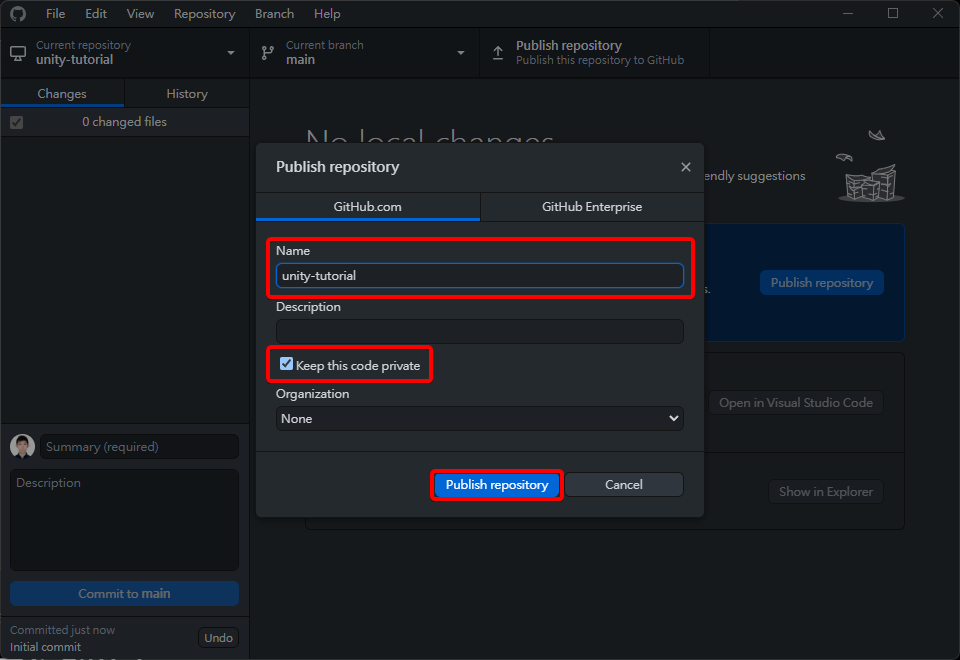960x660 pixels.
Task: Expand the Current repository unity-tutorial dropdown
Action: (125, 53)
